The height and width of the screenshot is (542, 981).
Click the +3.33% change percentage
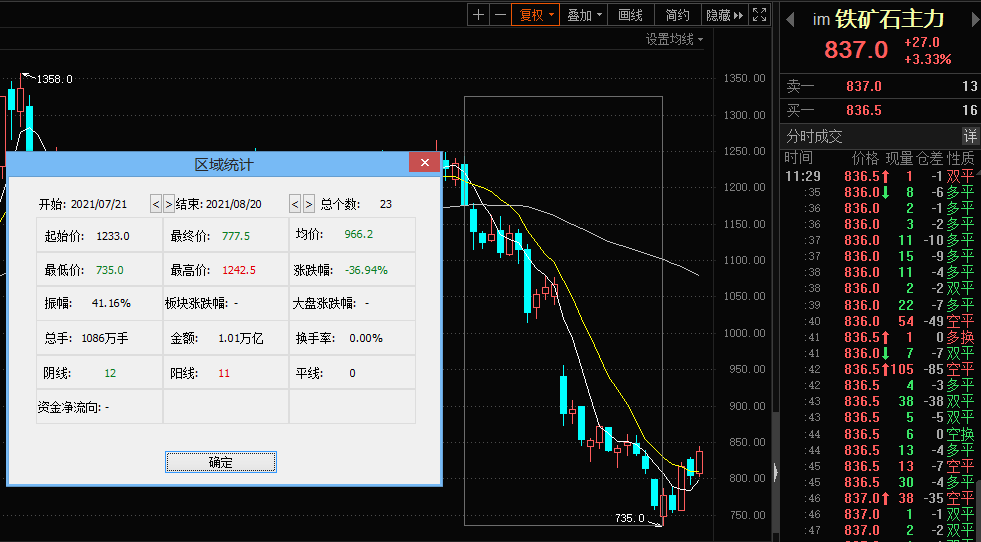pos(928,59)
